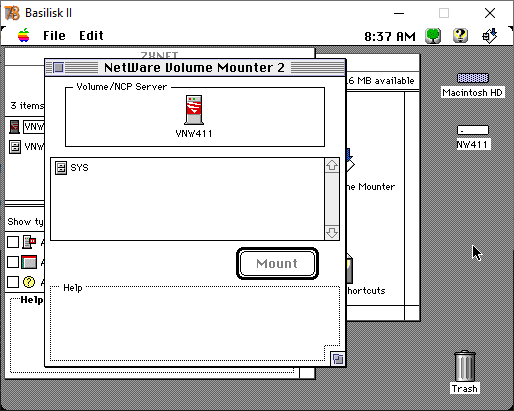
Task: Click the volume list scroll down arrow
Action: tap(332, 232)
